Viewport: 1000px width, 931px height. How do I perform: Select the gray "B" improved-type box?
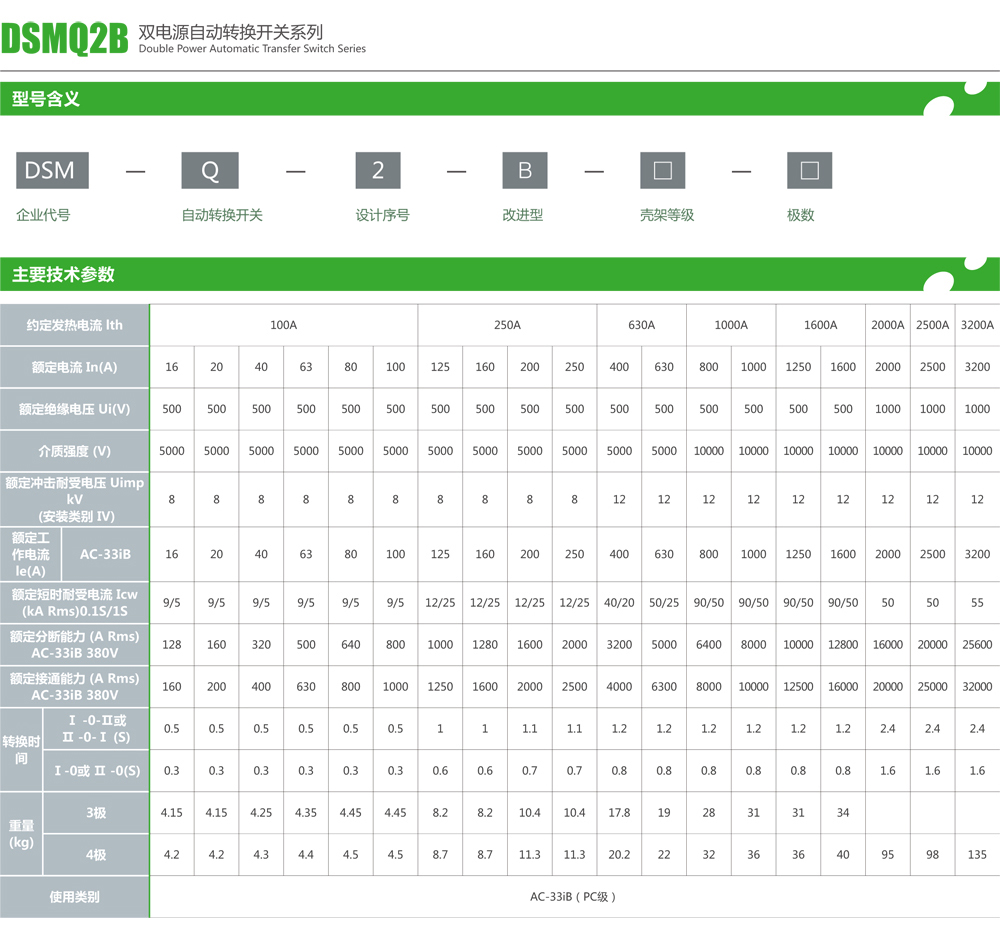tap(525, 170)
